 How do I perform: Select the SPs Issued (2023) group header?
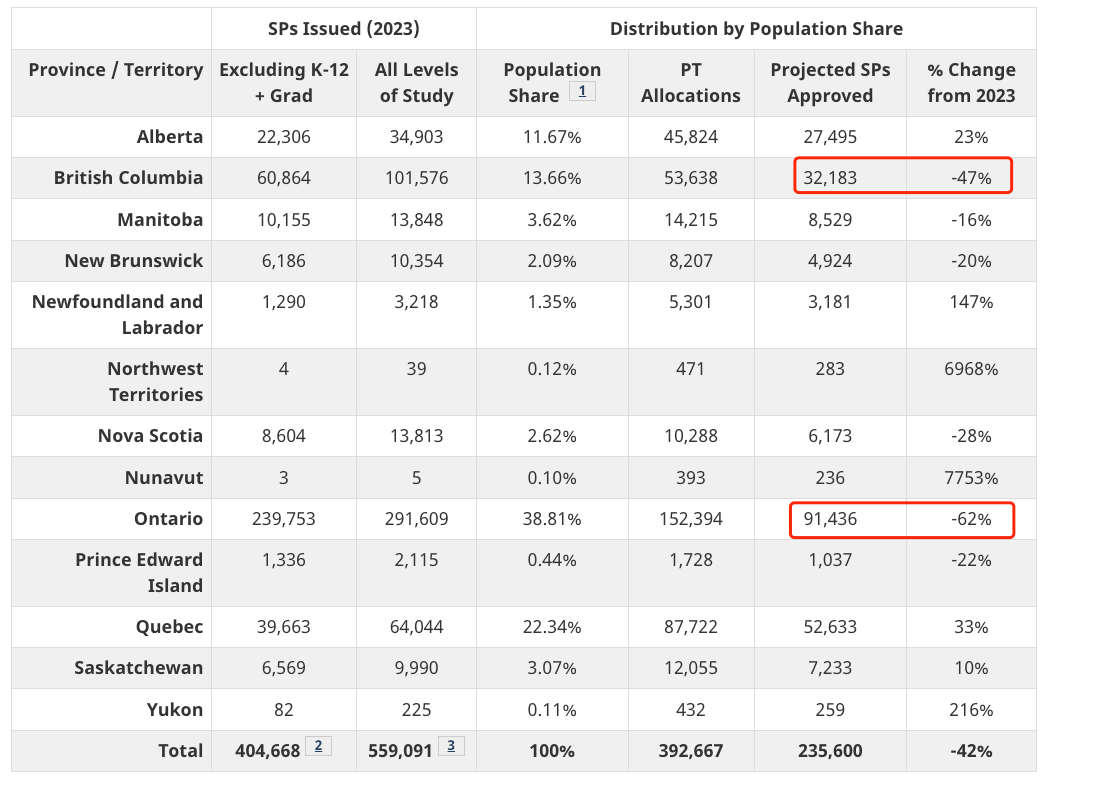(343, 29)
